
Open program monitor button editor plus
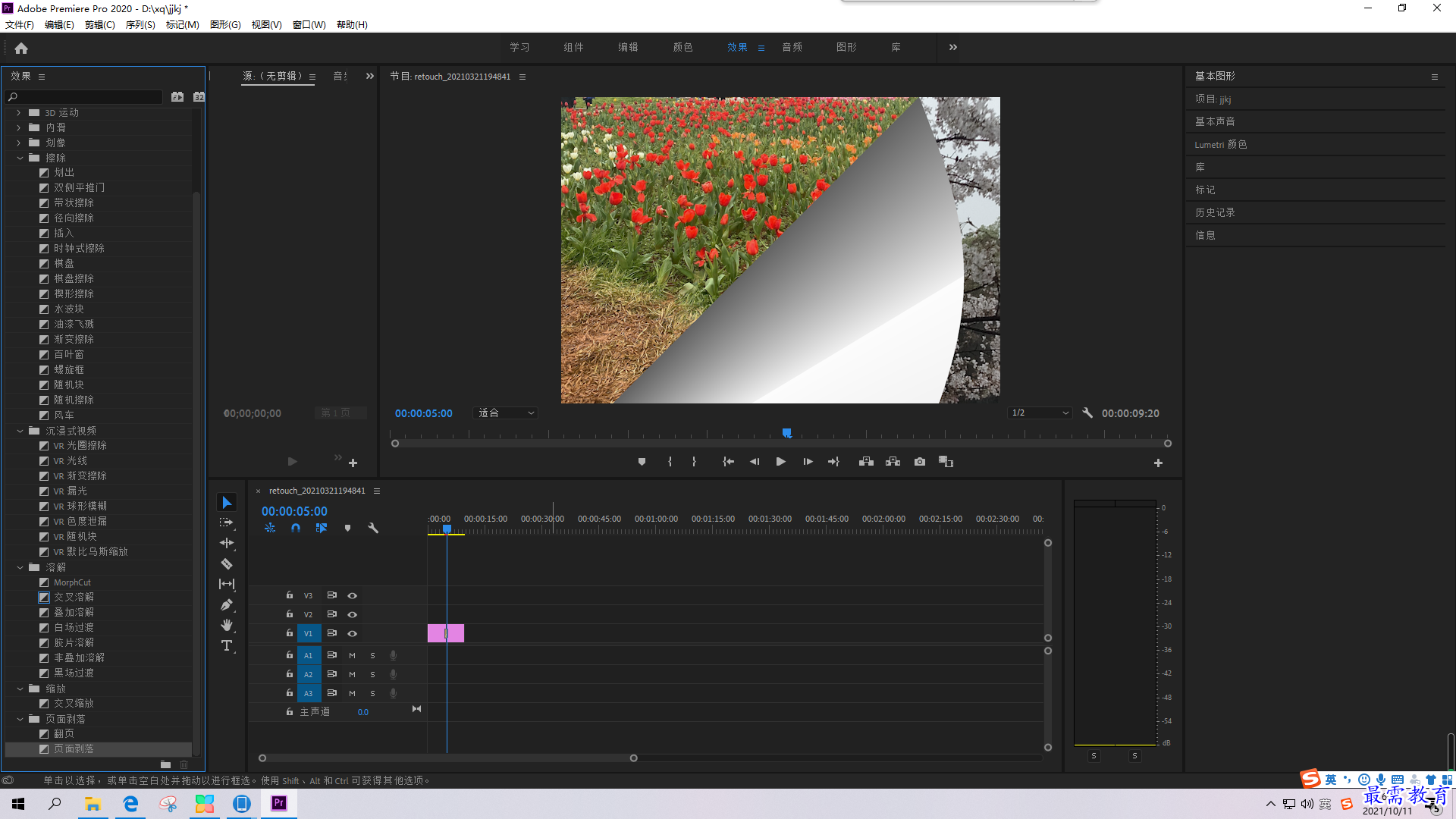coord(1158,463)
